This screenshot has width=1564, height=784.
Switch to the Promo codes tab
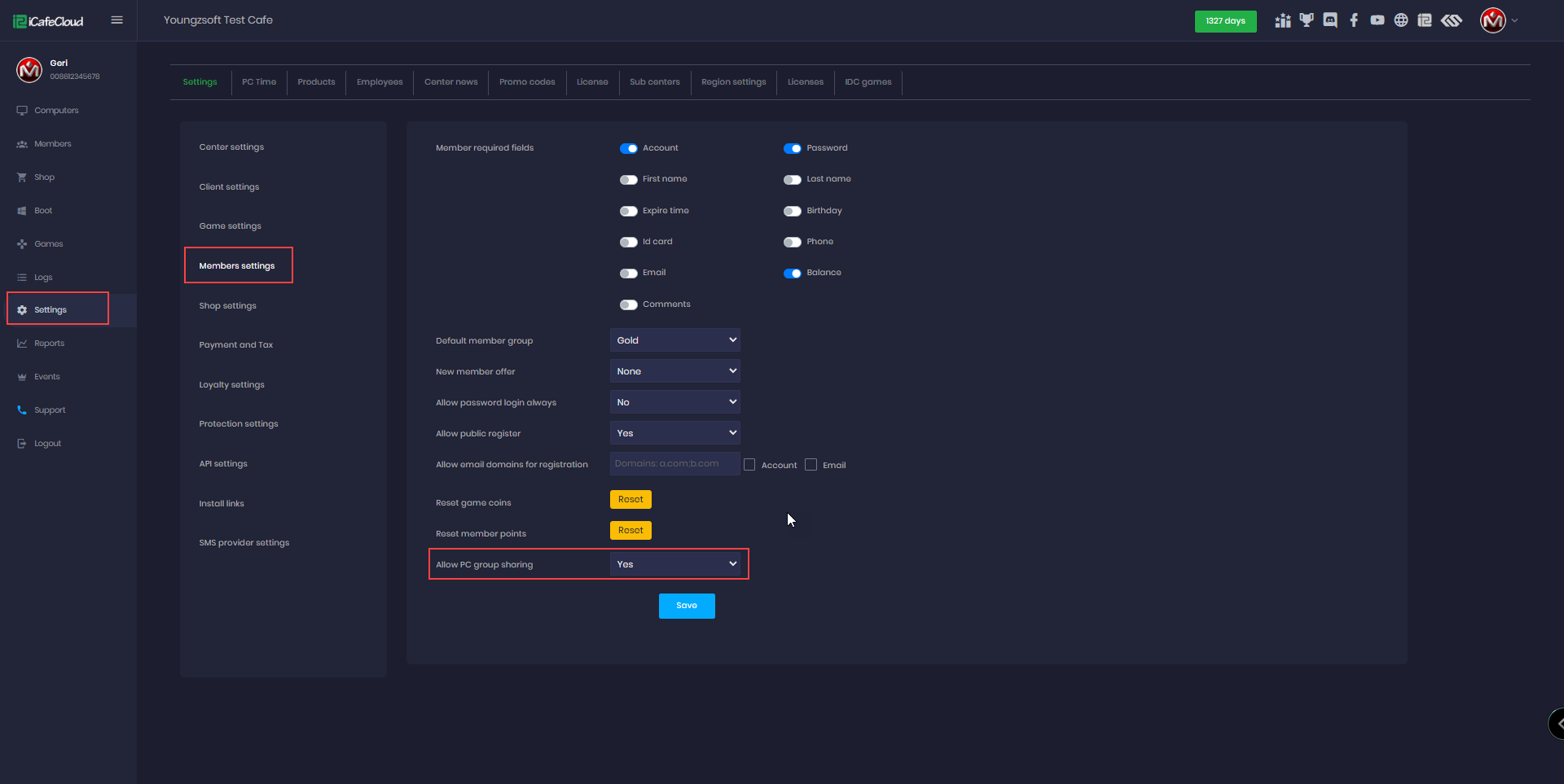[x=527, y=82]
